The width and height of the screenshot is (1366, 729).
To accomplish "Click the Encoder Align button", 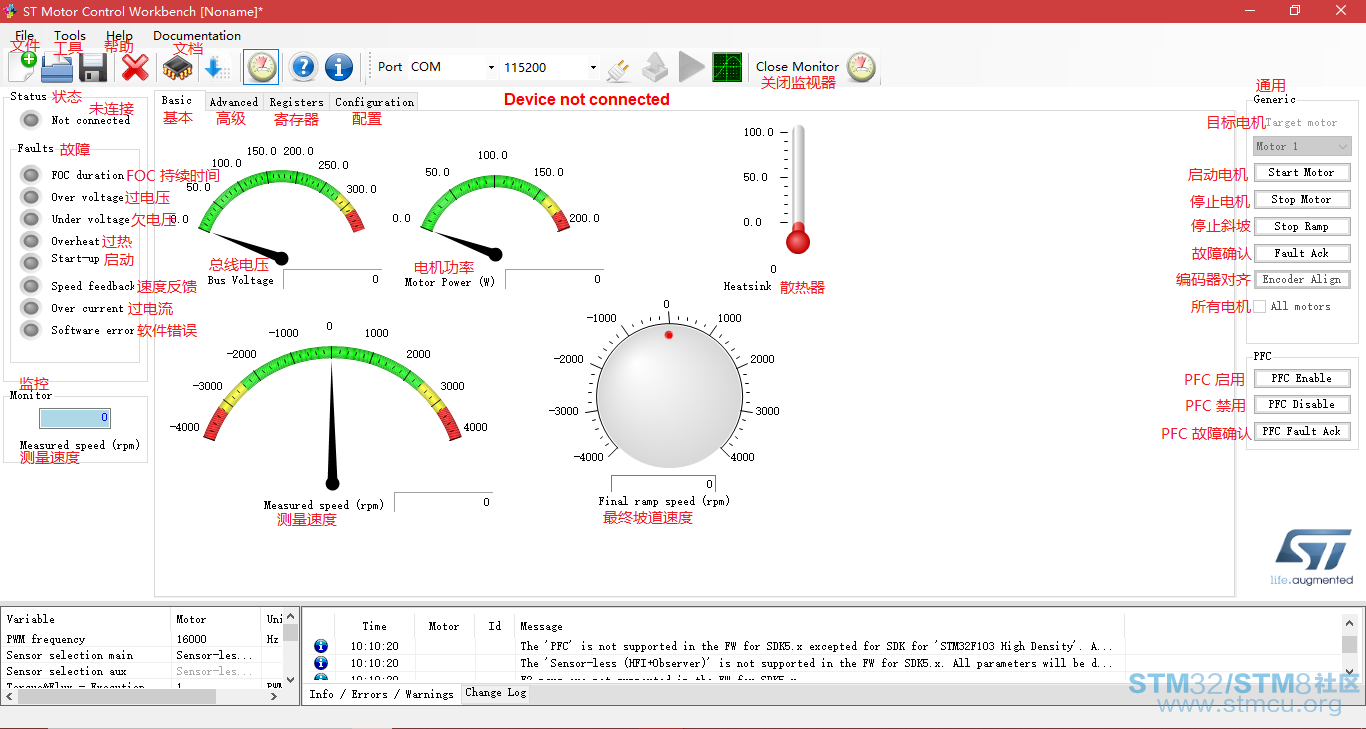I will (x=1302, y=280).
